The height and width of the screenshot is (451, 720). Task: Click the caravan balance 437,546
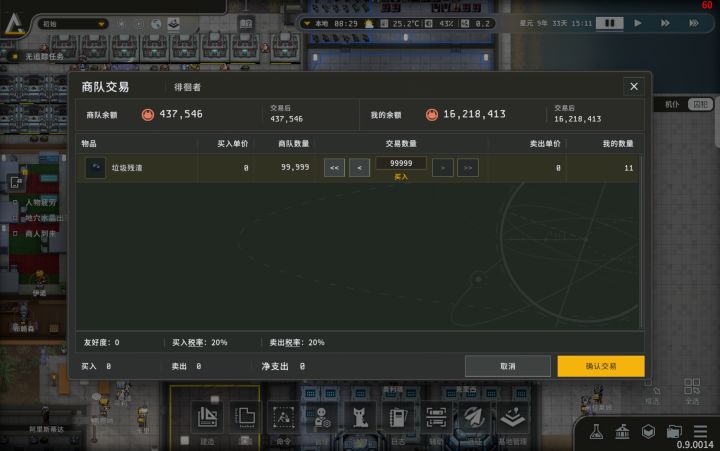tap(181, 114)
